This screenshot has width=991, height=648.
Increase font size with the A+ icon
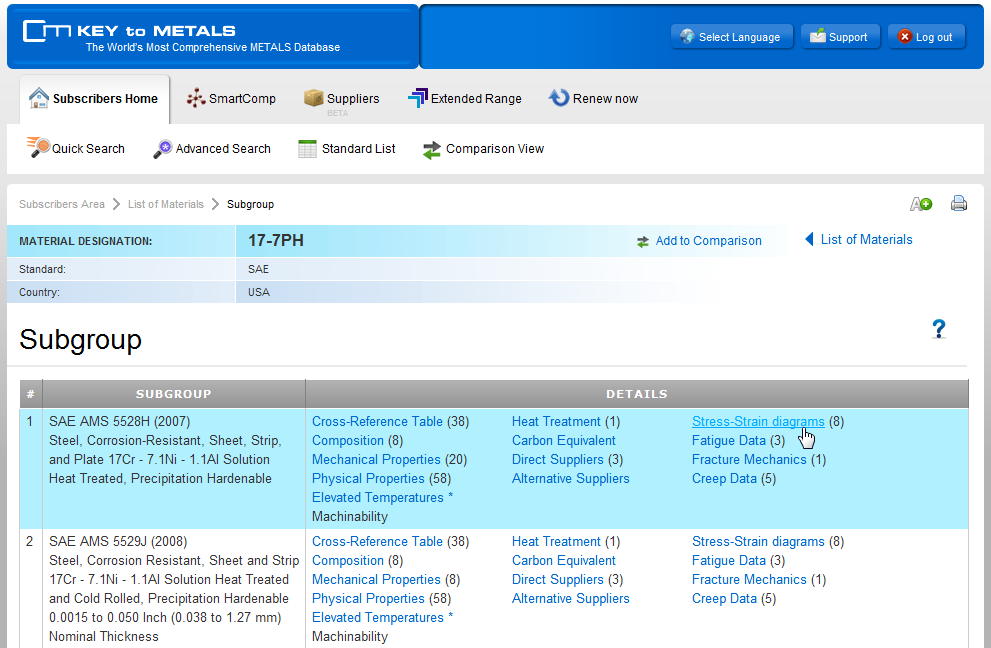tap(921, 204)
